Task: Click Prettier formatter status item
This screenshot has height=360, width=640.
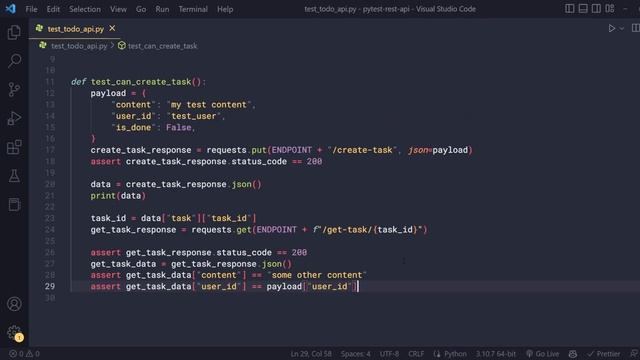Action: coord(604,354)
